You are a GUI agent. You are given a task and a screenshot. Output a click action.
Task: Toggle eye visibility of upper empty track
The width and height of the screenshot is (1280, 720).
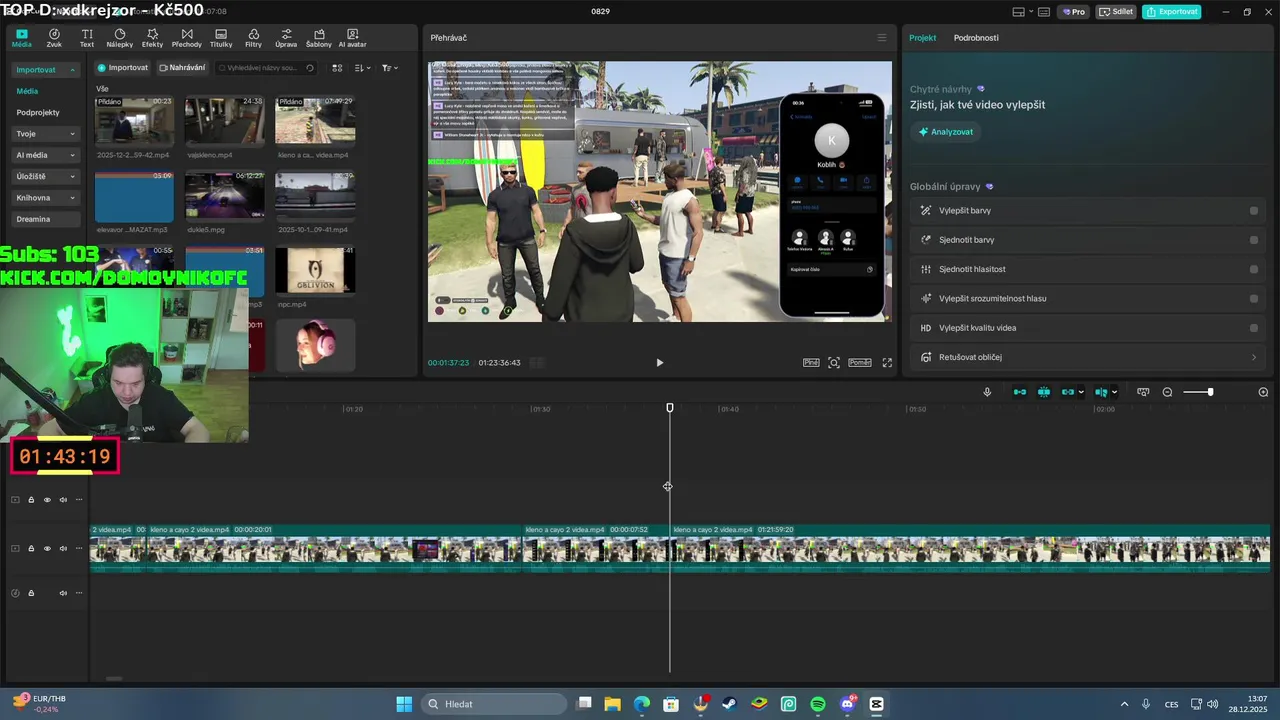47,500
